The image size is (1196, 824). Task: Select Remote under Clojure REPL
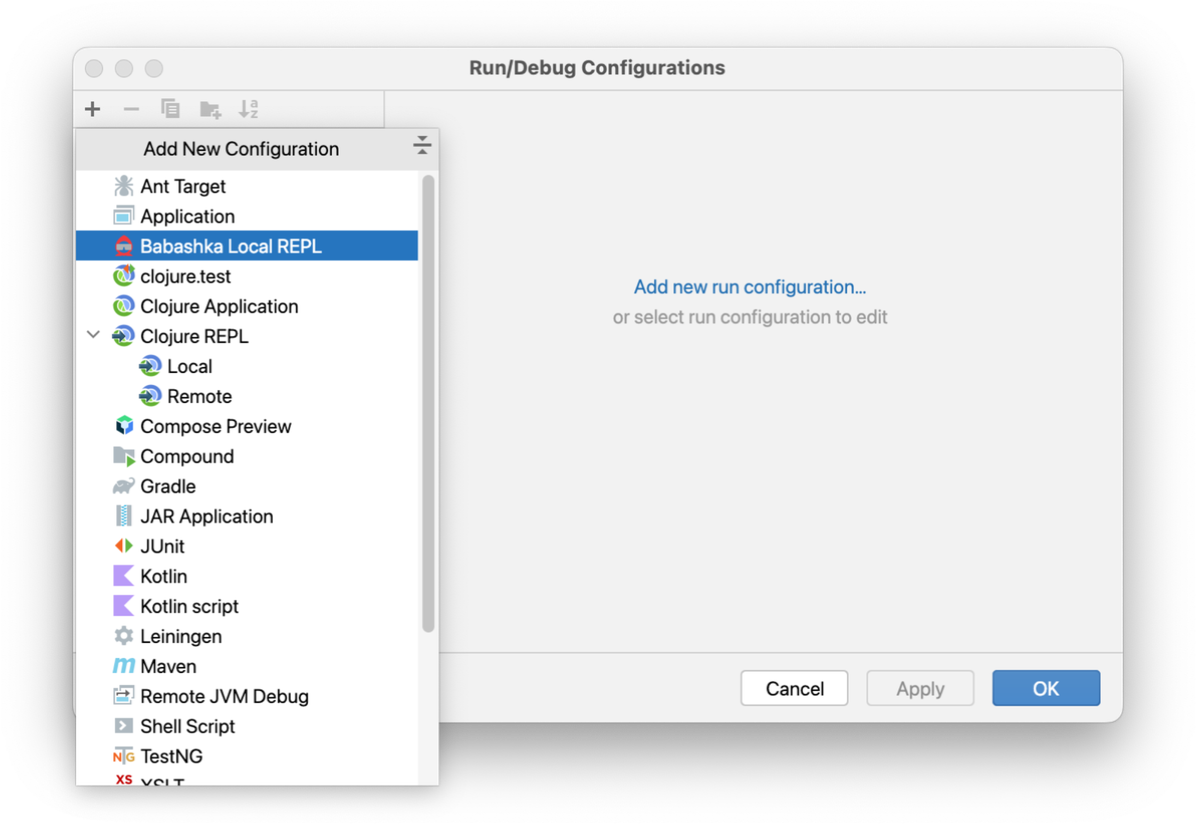247,396
